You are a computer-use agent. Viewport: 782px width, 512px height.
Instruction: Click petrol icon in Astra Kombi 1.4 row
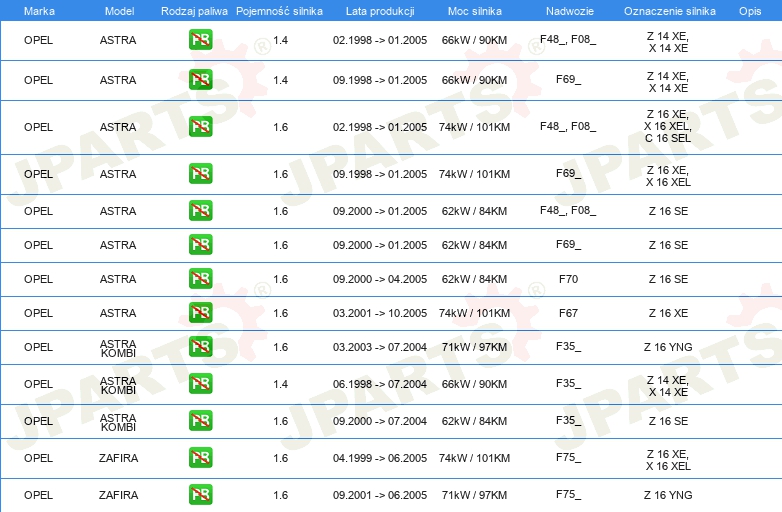point(200,384)
